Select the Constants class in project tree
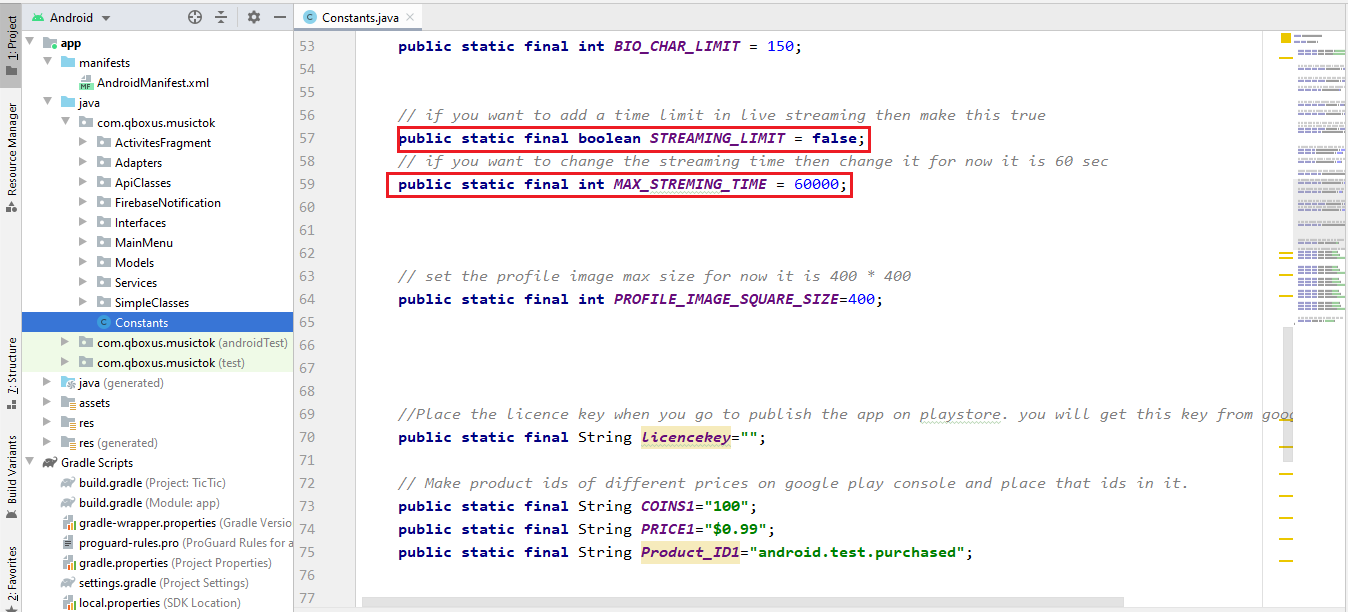The height and width of the screenshot is (612, 1348). click(x=141, y=323)
